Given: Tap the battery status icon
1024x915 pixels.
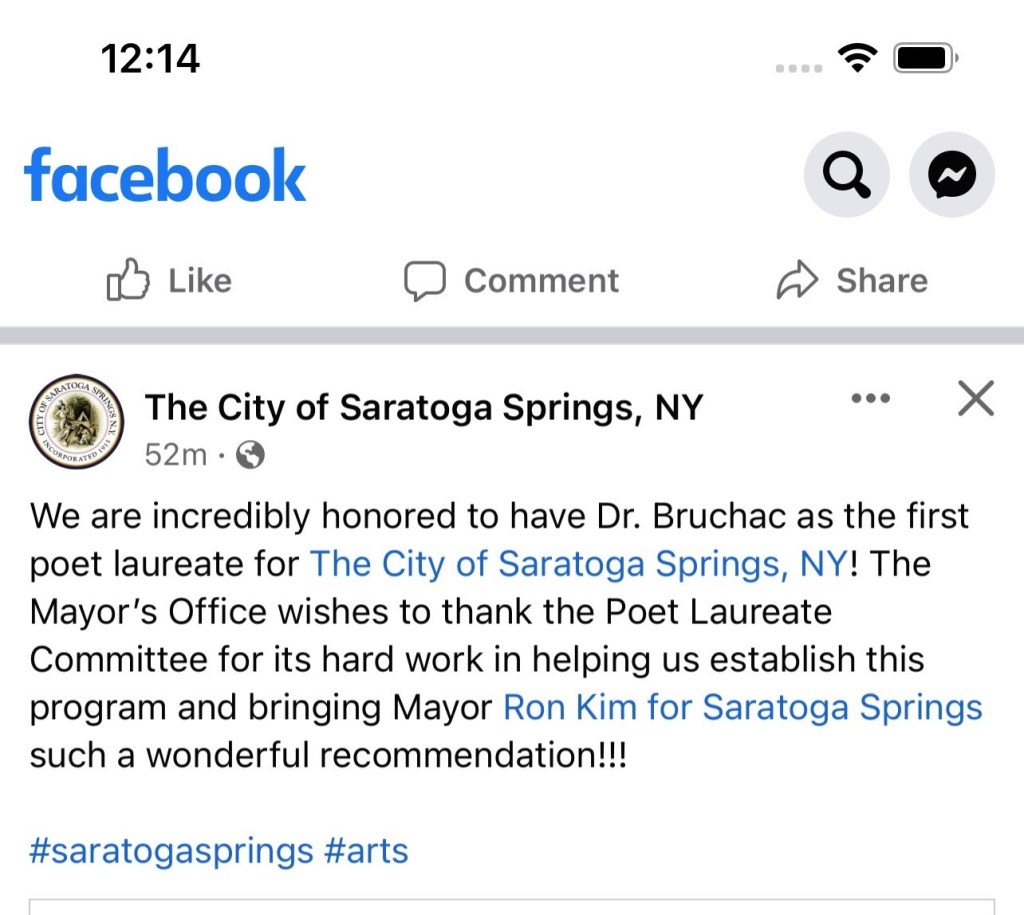Looking at the screenshot, I should [925, 59].
